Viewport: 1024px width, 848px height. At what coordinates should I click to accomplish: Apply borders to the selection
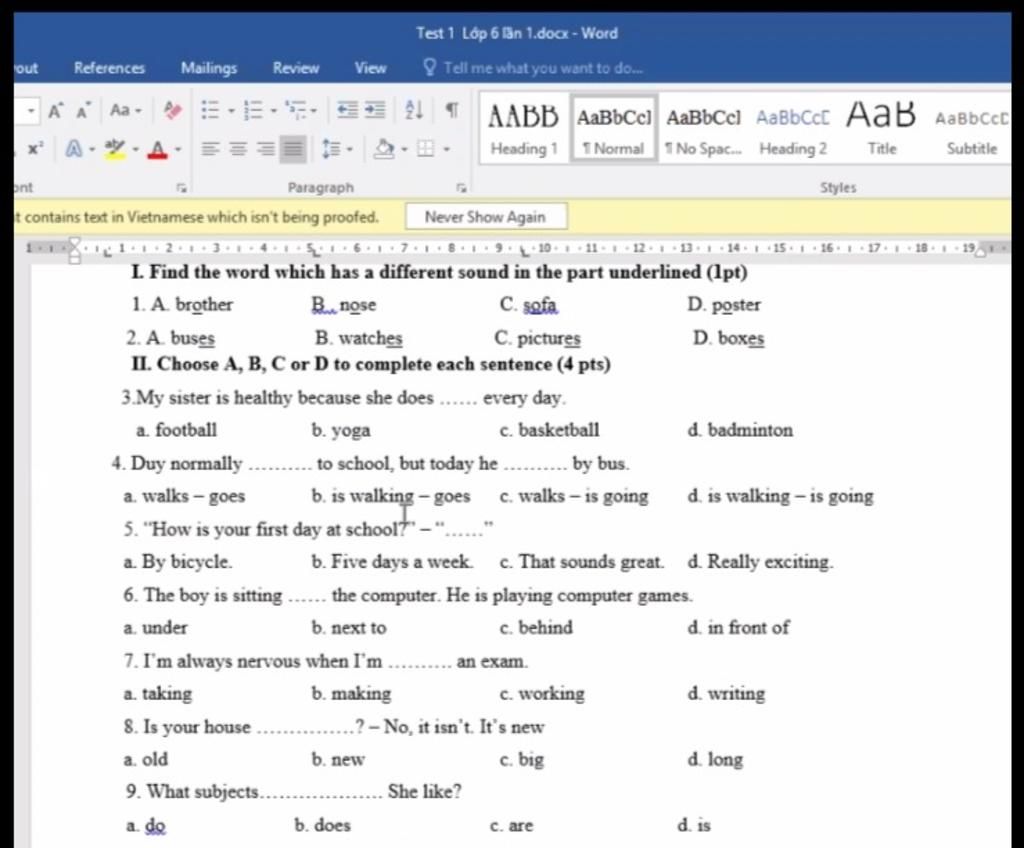coord(425,149)
